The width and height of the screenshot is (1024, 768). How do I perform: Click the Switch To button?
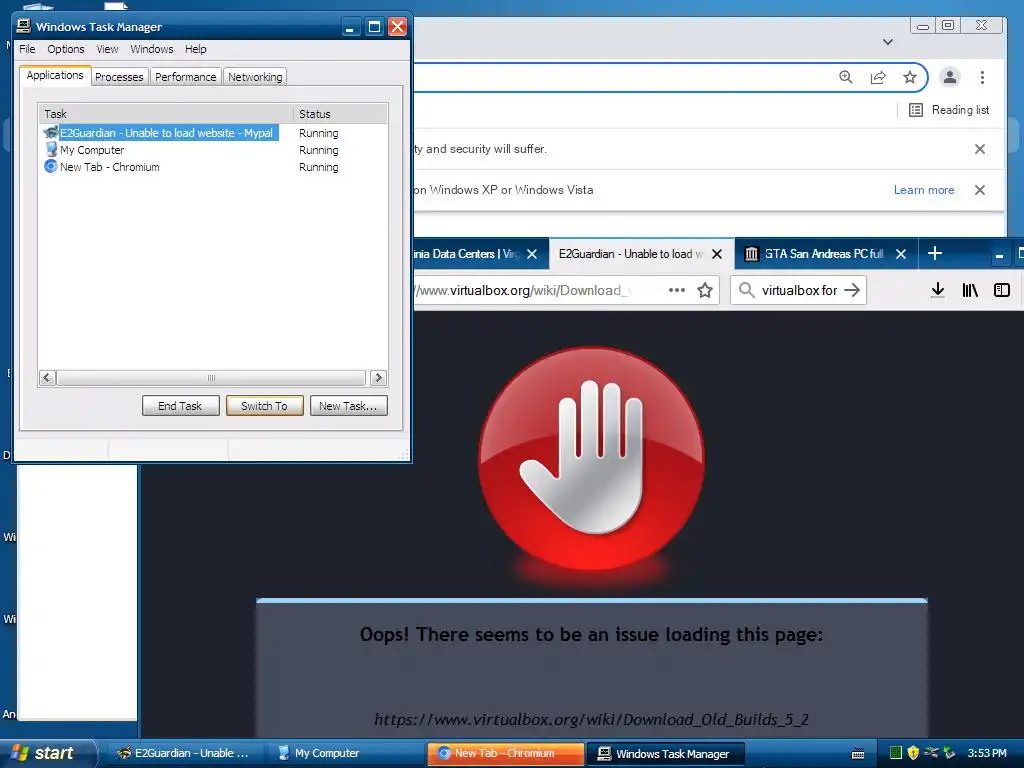[x=264, y=406]
